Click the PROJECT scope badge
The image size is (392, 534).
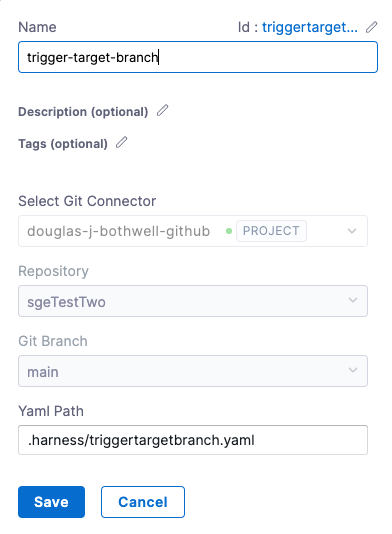[x=271, y=231]
